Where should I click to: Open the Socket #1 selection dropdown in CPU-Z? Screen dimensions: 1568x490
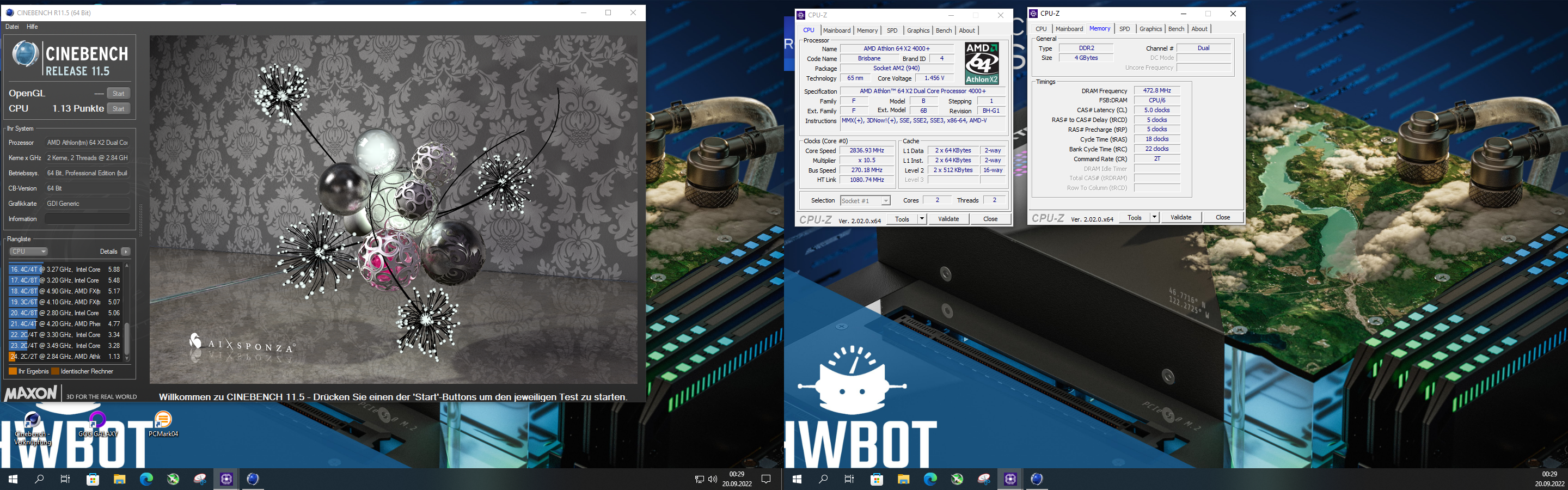tap(865, 200)
